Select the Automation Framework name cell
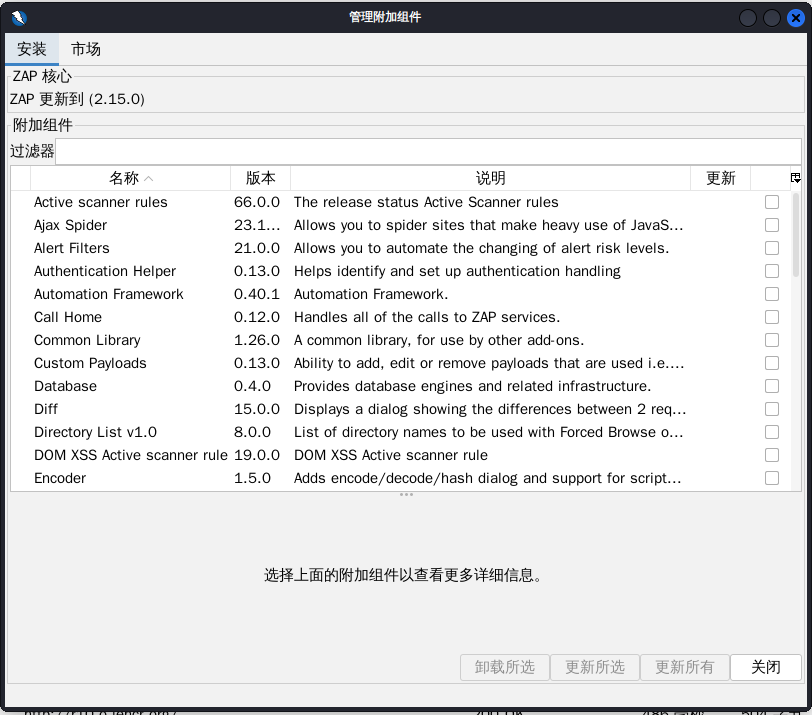This screenshot has width=812, height=715. point(109,294)
